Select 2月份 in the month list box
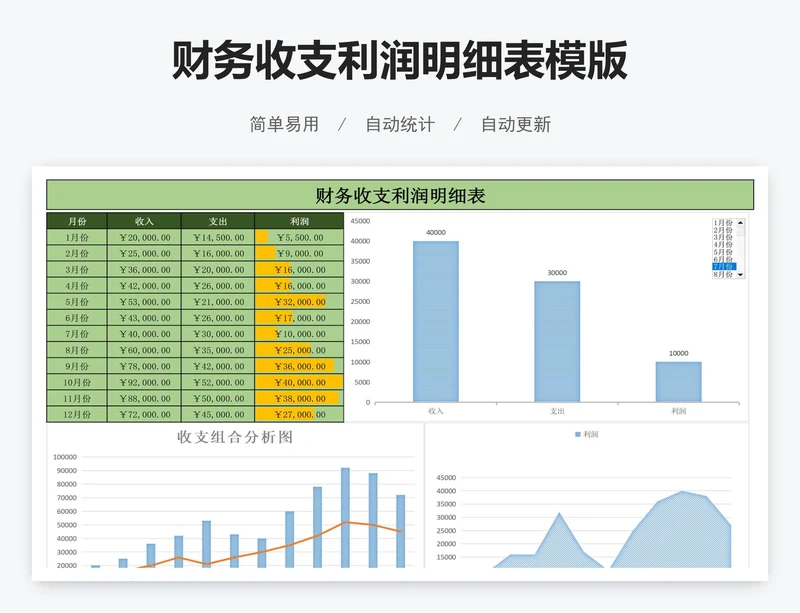This screenshot has height=613, width=800. (723, 230)
